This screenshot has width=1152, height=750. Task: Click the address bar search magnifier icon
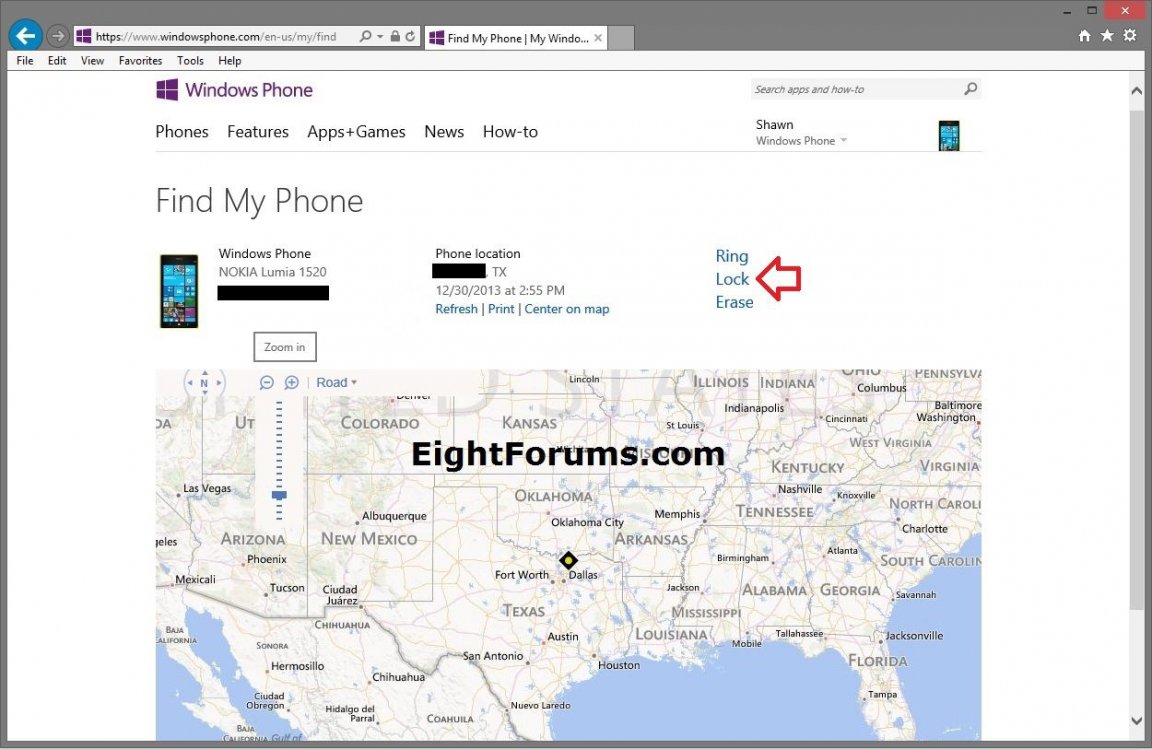[365, 36]
